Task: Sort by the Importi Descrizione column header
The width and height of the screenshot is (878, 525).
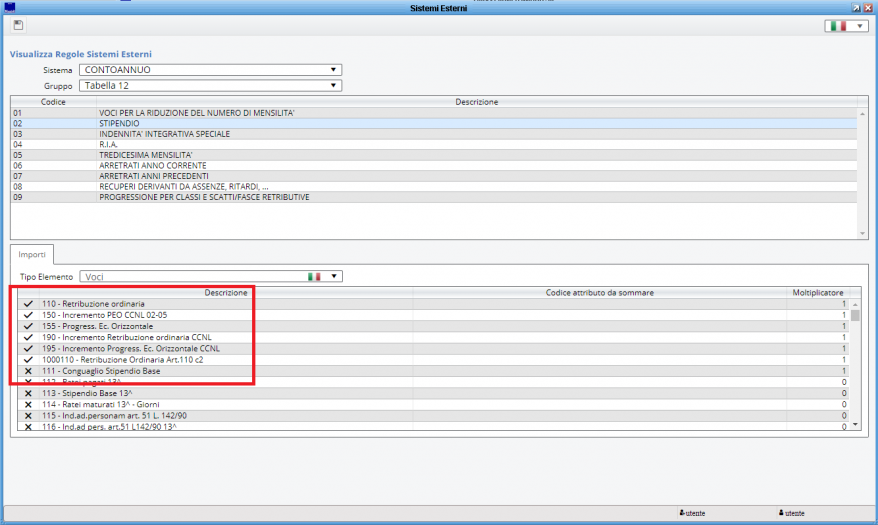Action: pos(226,293)
